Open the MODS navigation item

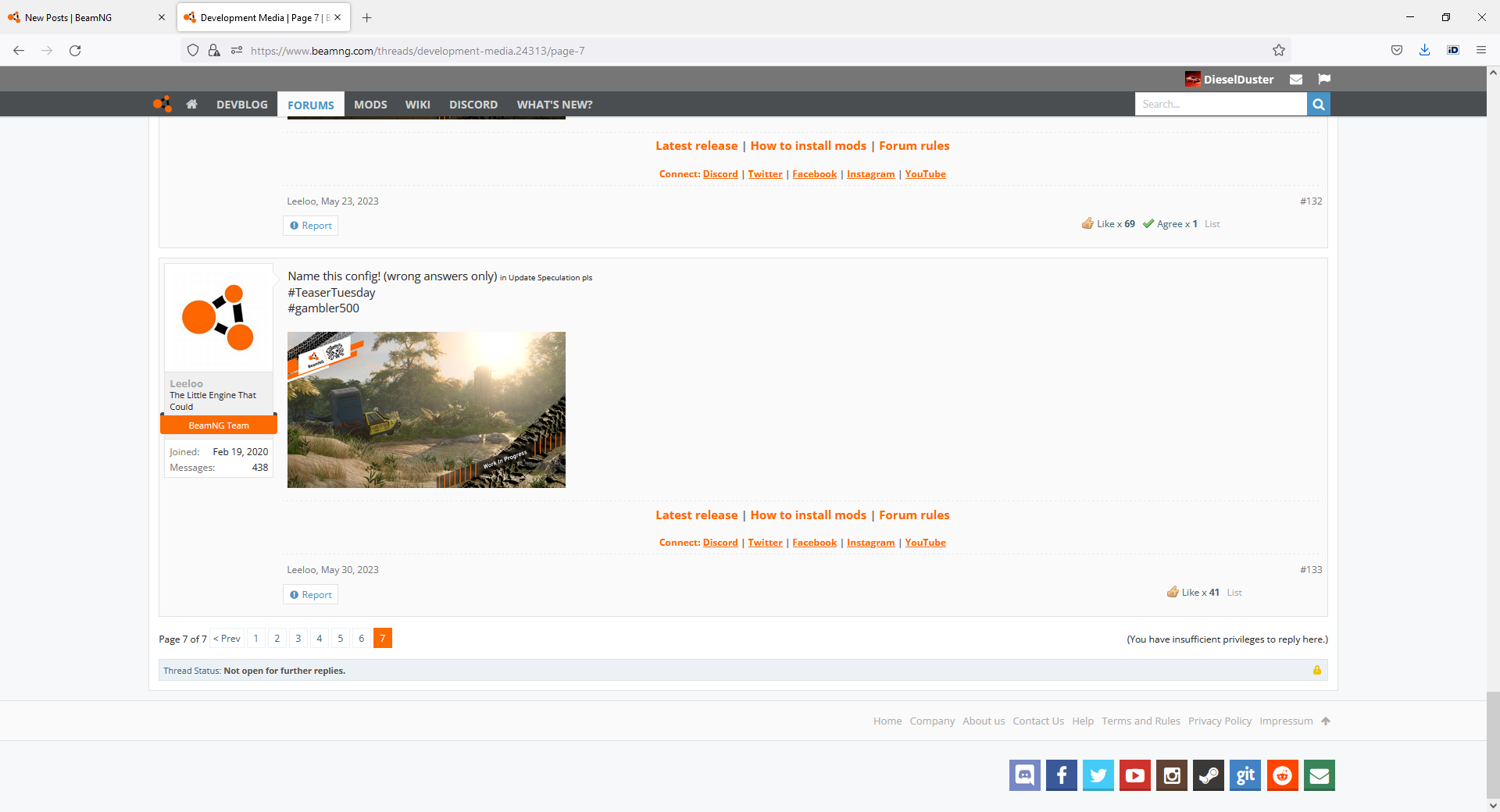pos(370,104)
